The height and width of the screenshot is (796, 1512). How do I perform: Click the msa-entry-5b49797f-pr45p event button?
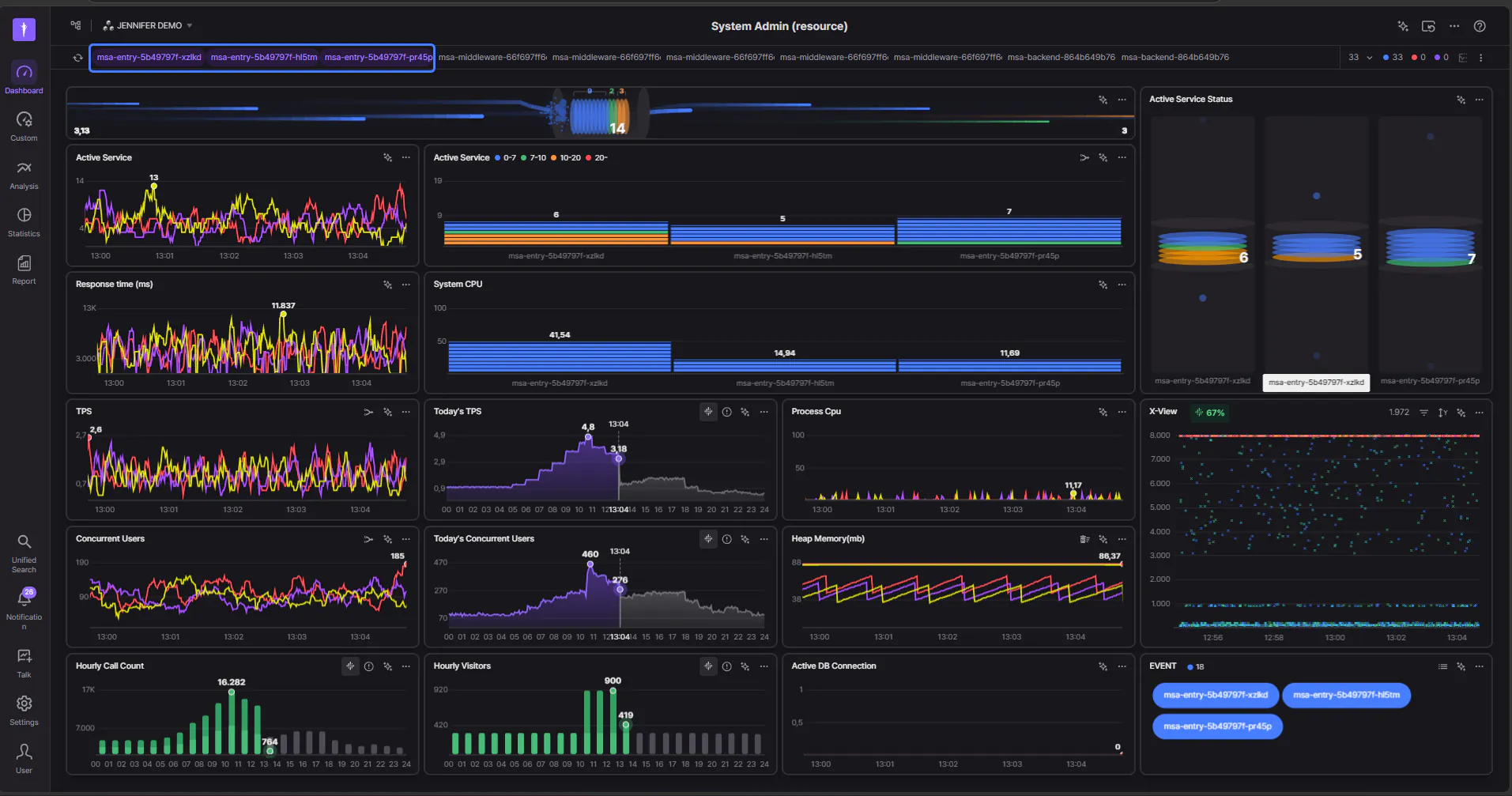(1217, 726)
